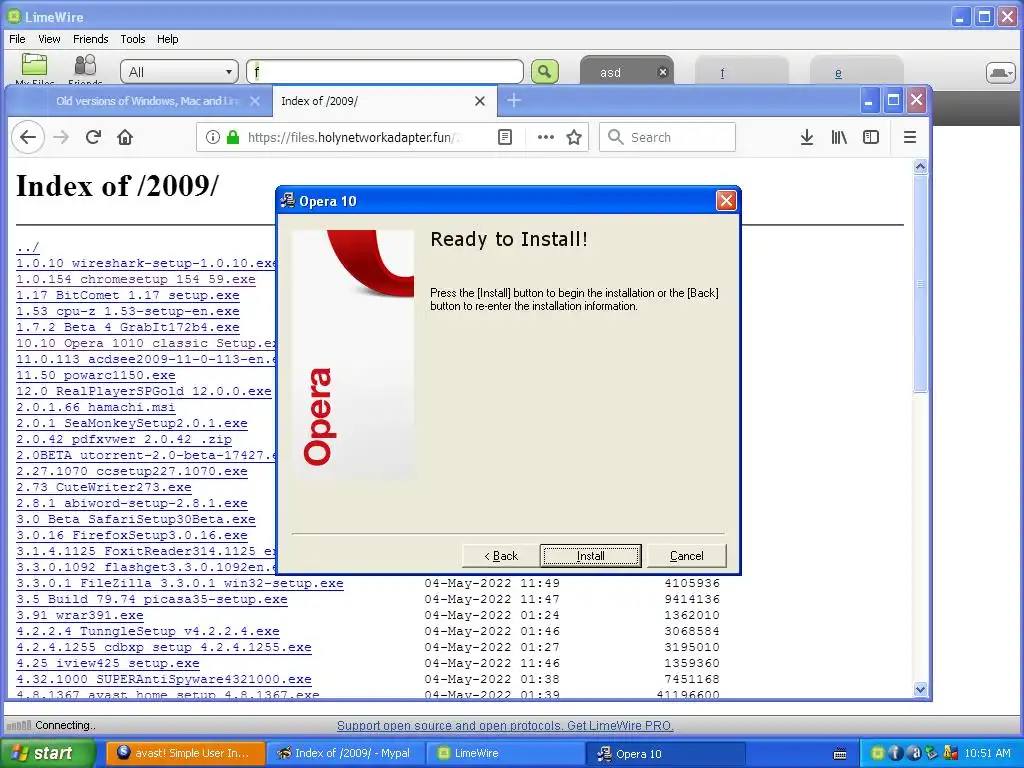Click the system tray clock 10:51 AM

point(987,754)
